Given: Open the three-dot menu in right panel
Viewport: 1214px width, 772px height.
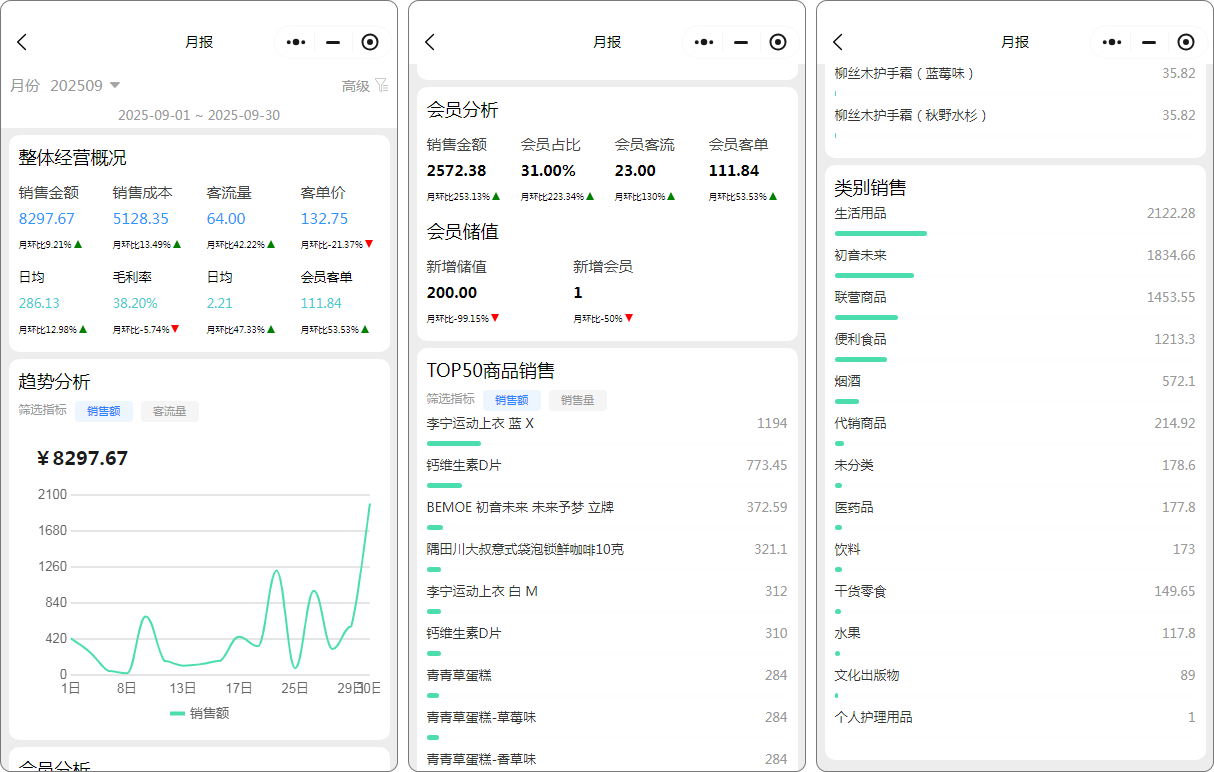Looking at the screenshot, I should click(x=1111, y=42).
